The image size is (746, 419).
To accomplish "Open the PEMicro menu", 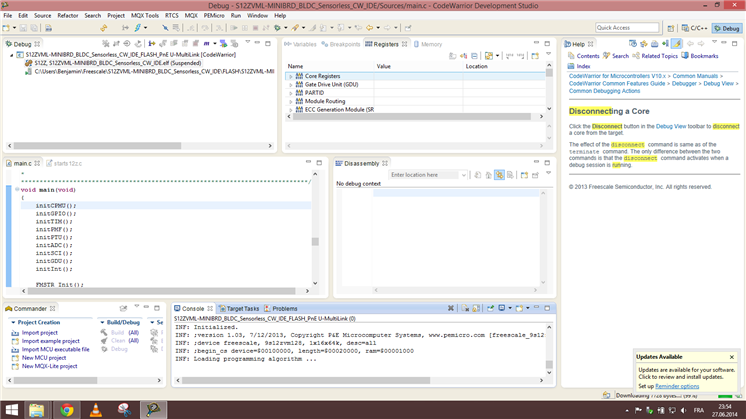I will point(214,16).
